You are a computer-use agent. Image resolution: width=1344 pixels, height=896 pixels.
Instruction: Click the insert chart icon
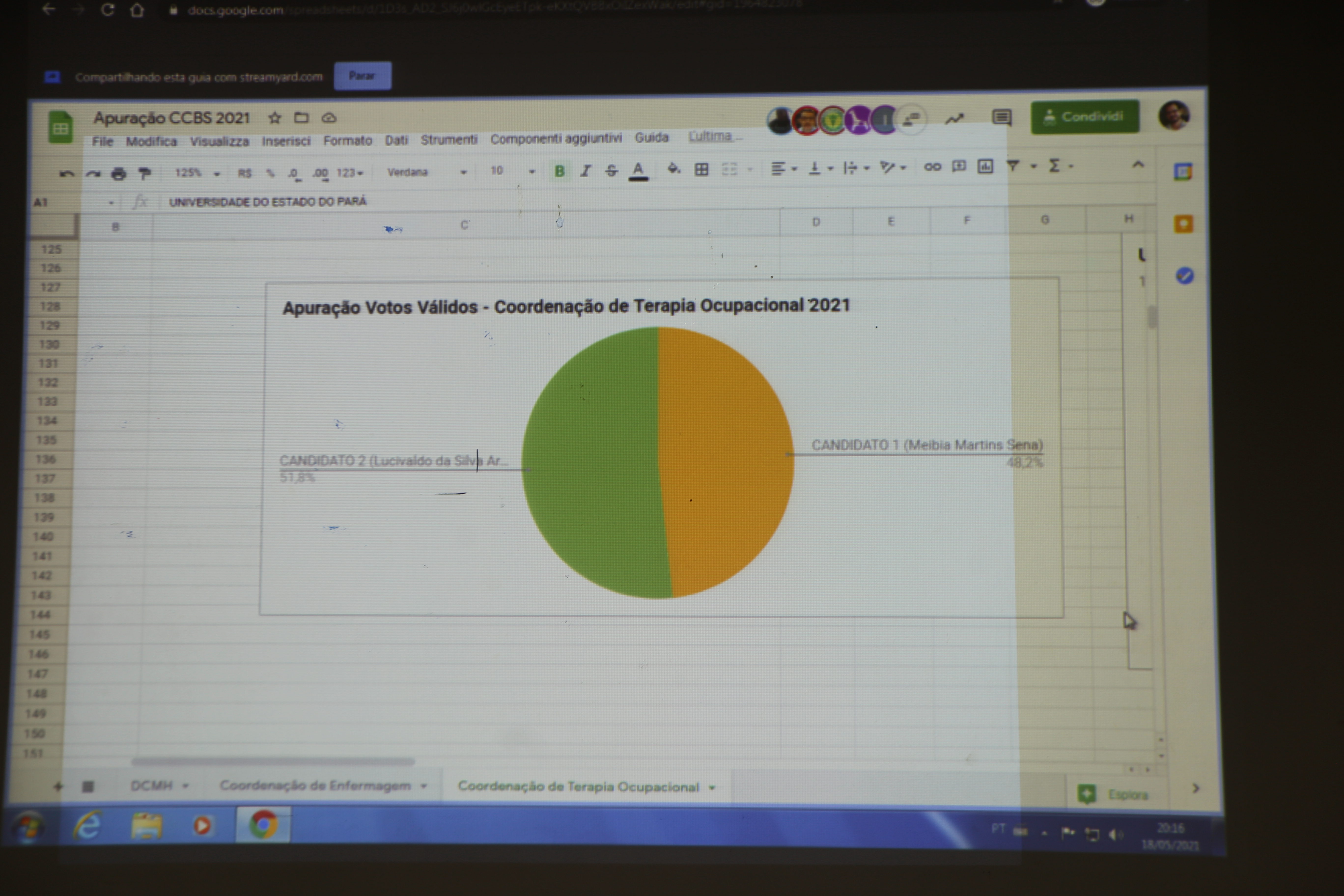pyautogui.click(x=985, y=167)
